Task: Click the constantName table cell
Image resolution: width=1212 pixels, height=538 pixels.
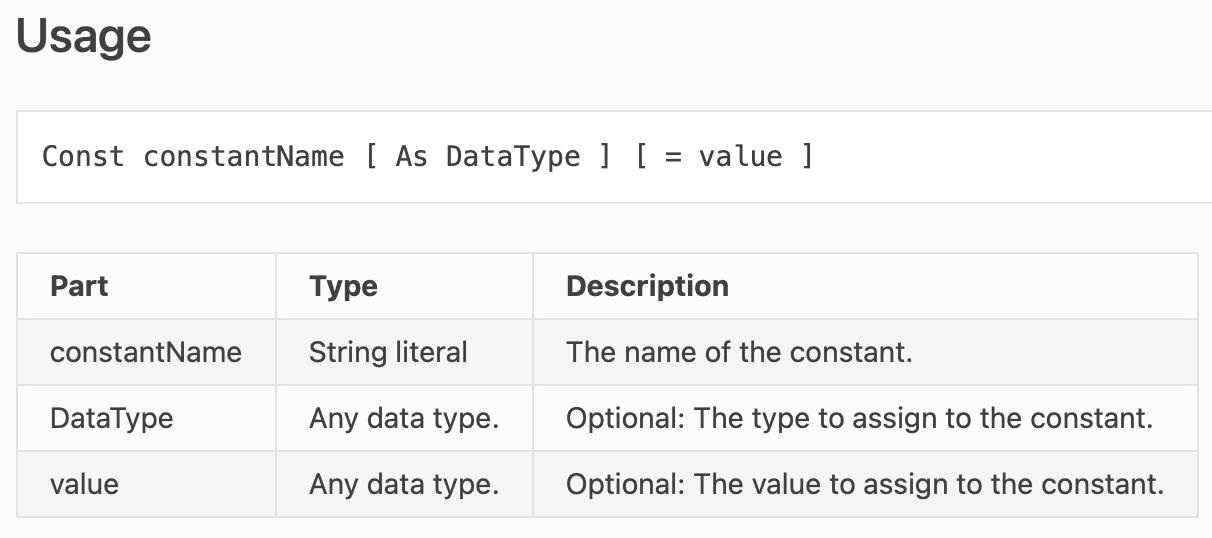Action: point(146,352)
